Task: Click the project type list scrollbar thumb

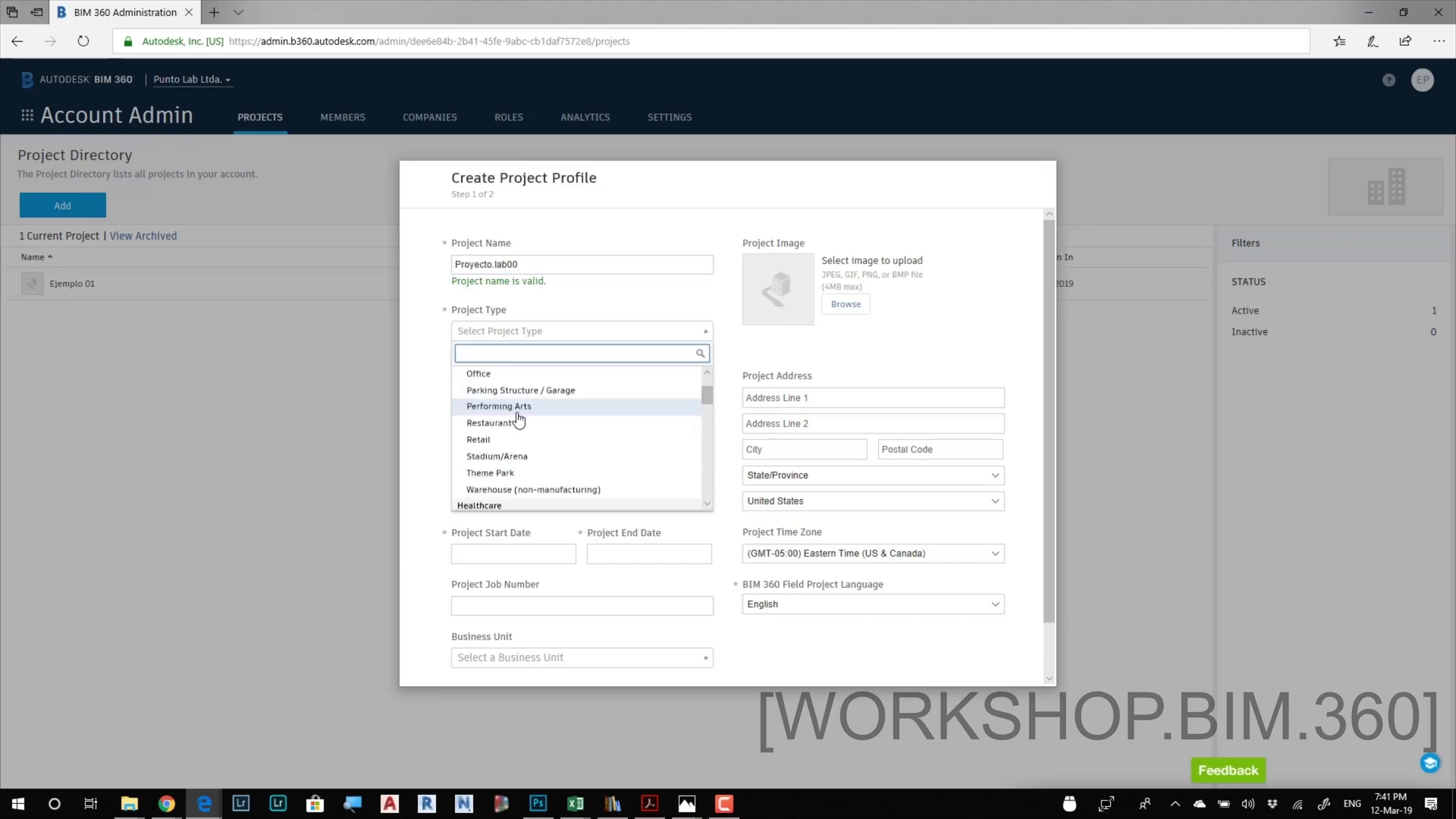Action: click(707, 395)
